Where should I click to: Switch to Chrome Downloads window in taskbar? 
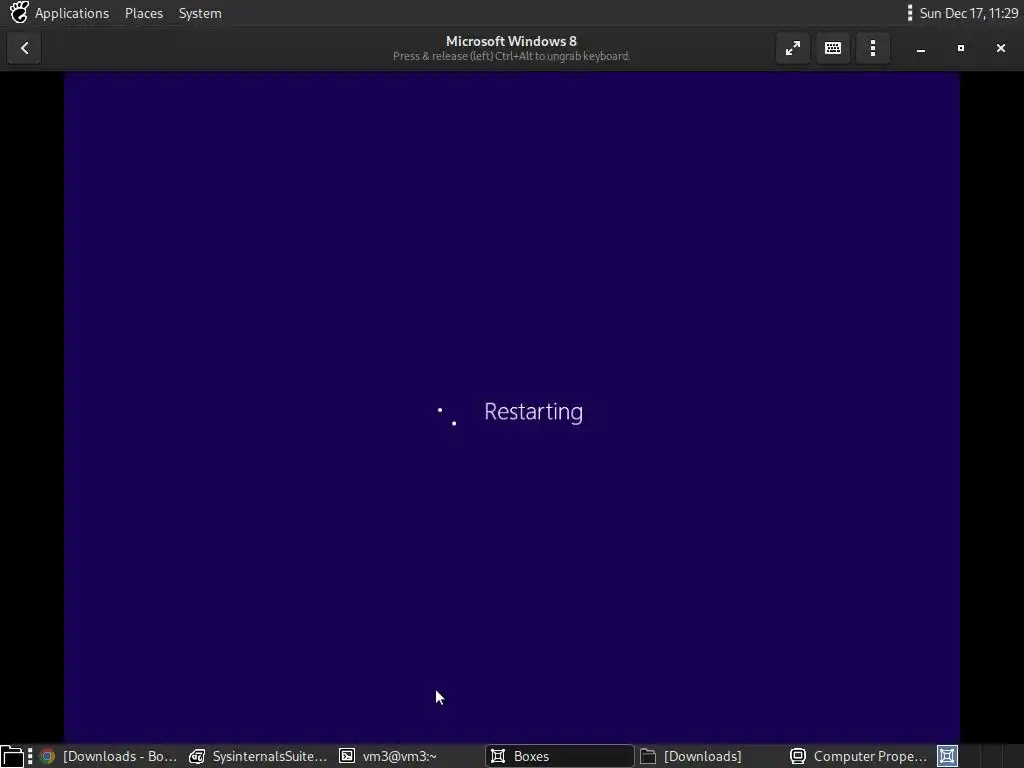(108, 756)
